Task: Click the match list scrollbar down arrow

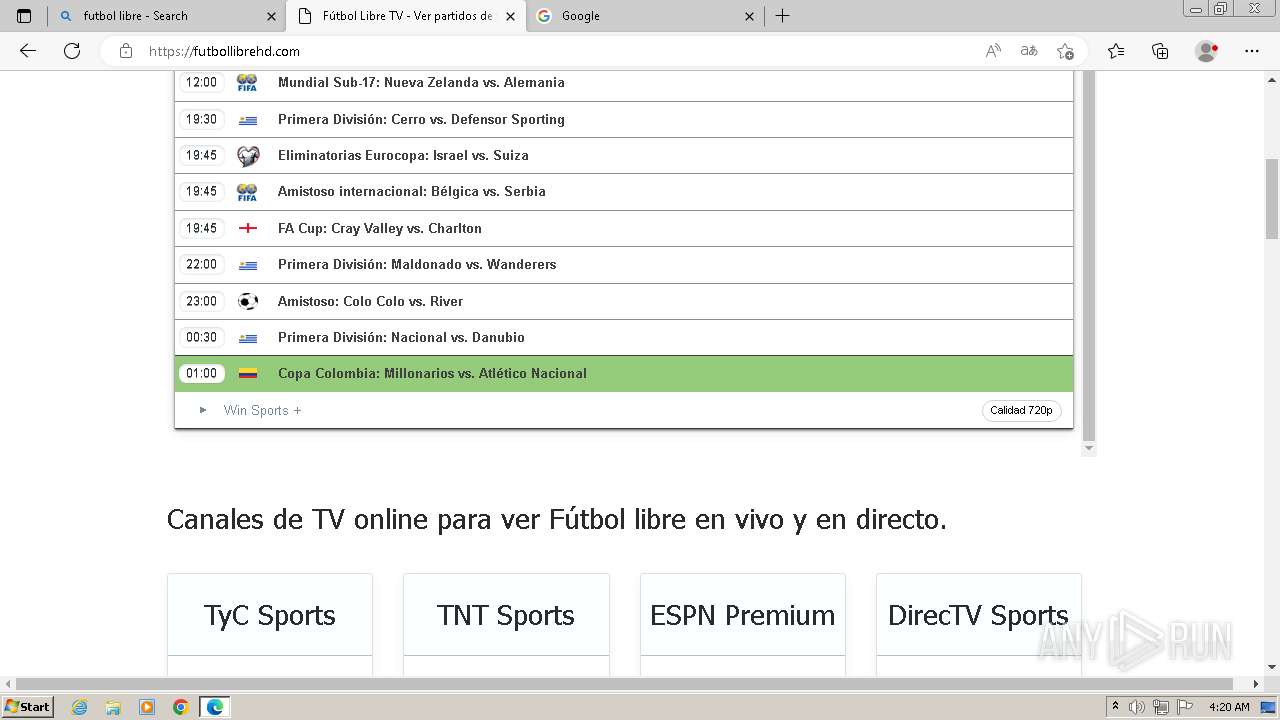Action: 1089,449
